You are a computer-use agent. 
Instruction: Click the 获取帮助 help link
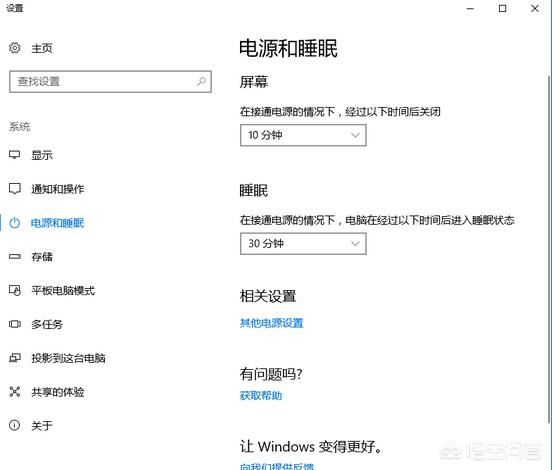point(261,396)
